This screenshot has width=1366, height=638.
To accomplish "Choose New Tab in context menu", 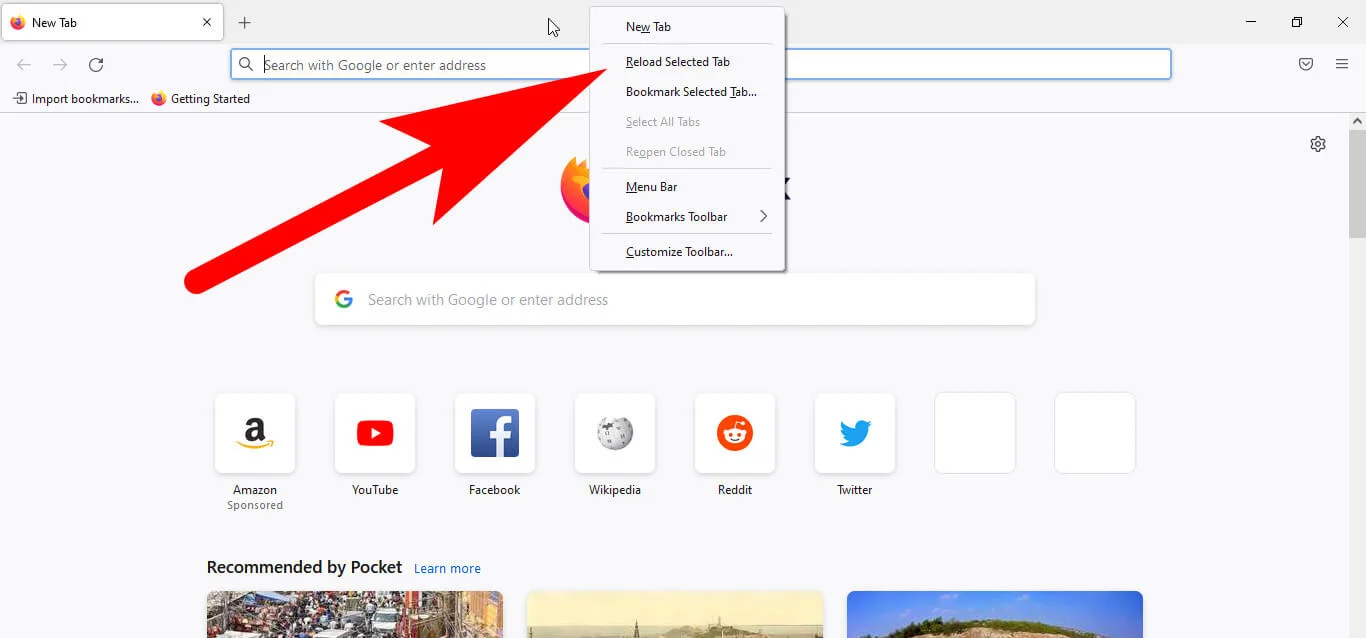I will click(687, 27).
